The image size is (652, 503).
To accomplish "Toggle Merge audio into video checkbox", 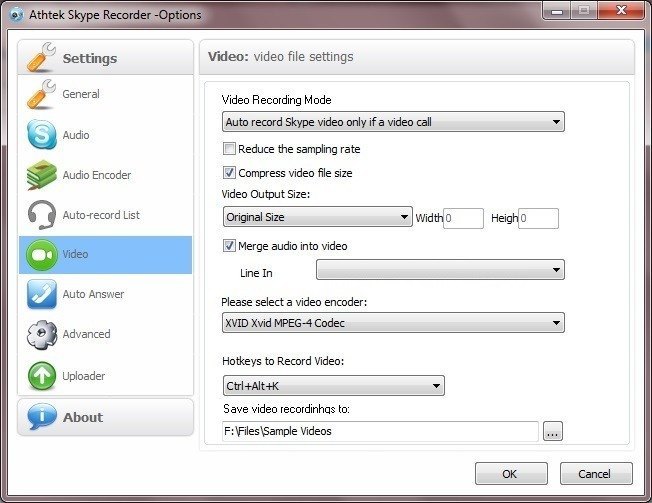I will pyautogui.click(x=229, y=246).
